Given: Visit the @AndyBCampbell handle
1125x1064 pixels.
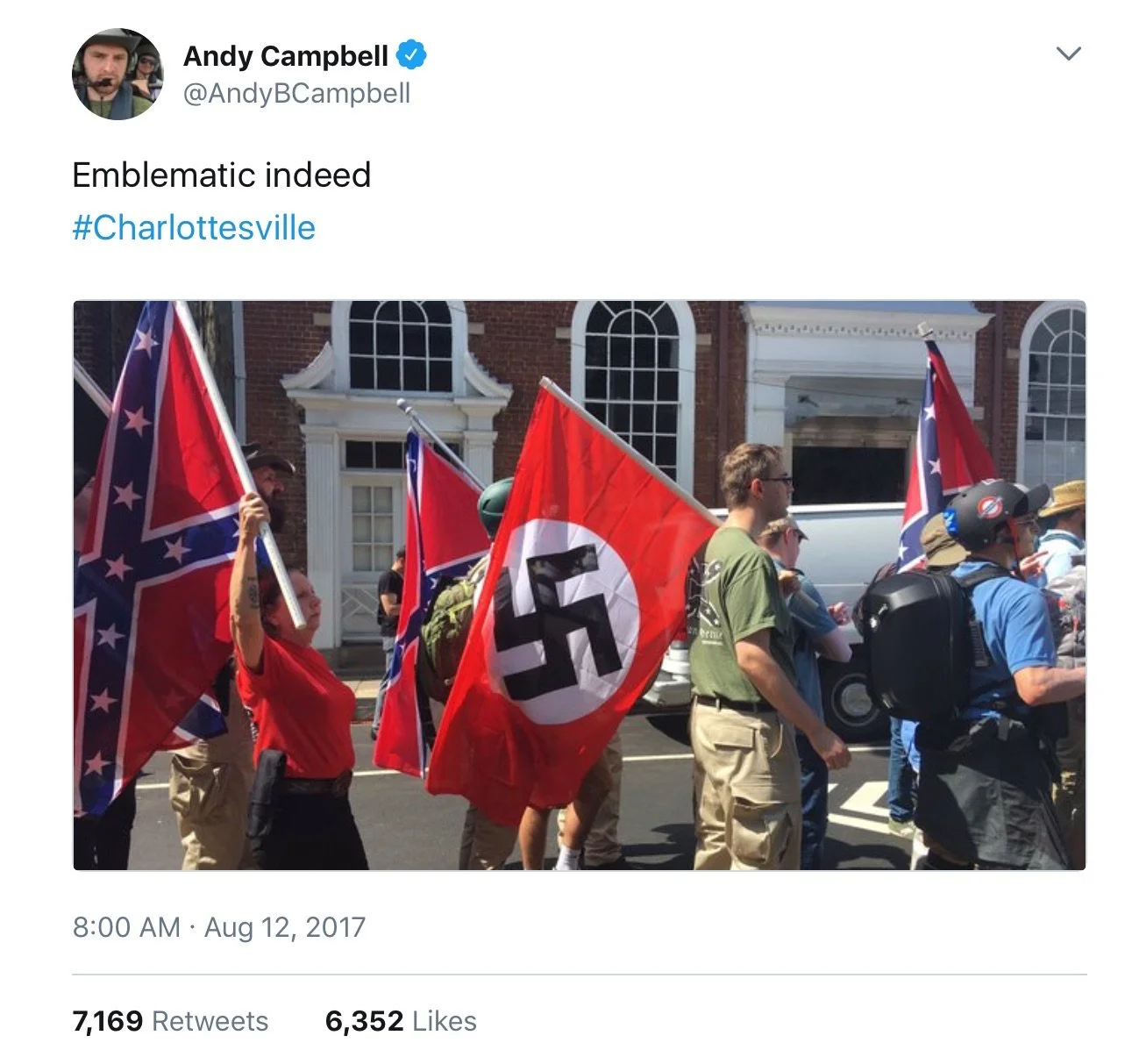Looking at the screenshot, I should [x=296, y=93].
